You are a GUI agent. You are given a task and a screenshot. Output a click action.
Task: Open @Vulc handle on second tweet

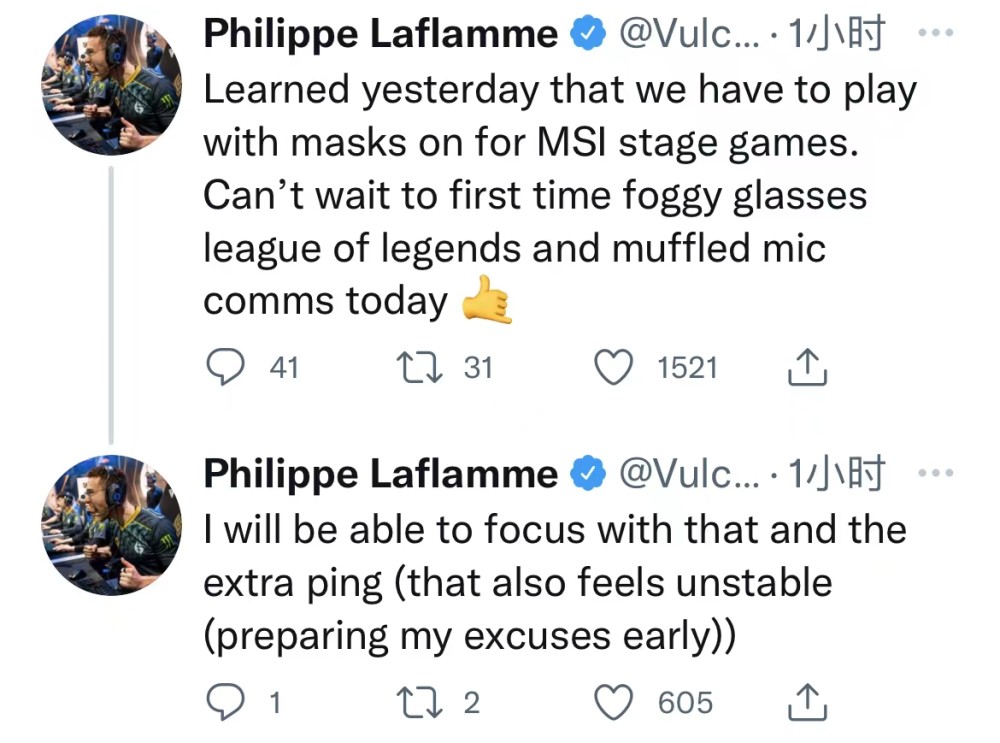(688, 473)
